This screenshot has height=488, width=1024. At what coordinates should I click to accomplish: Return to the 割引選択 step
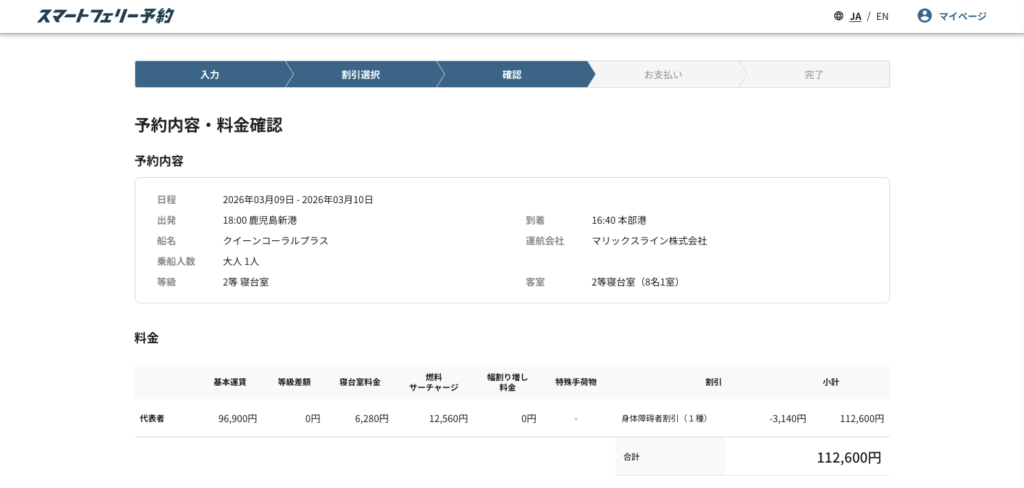(360, 75)
